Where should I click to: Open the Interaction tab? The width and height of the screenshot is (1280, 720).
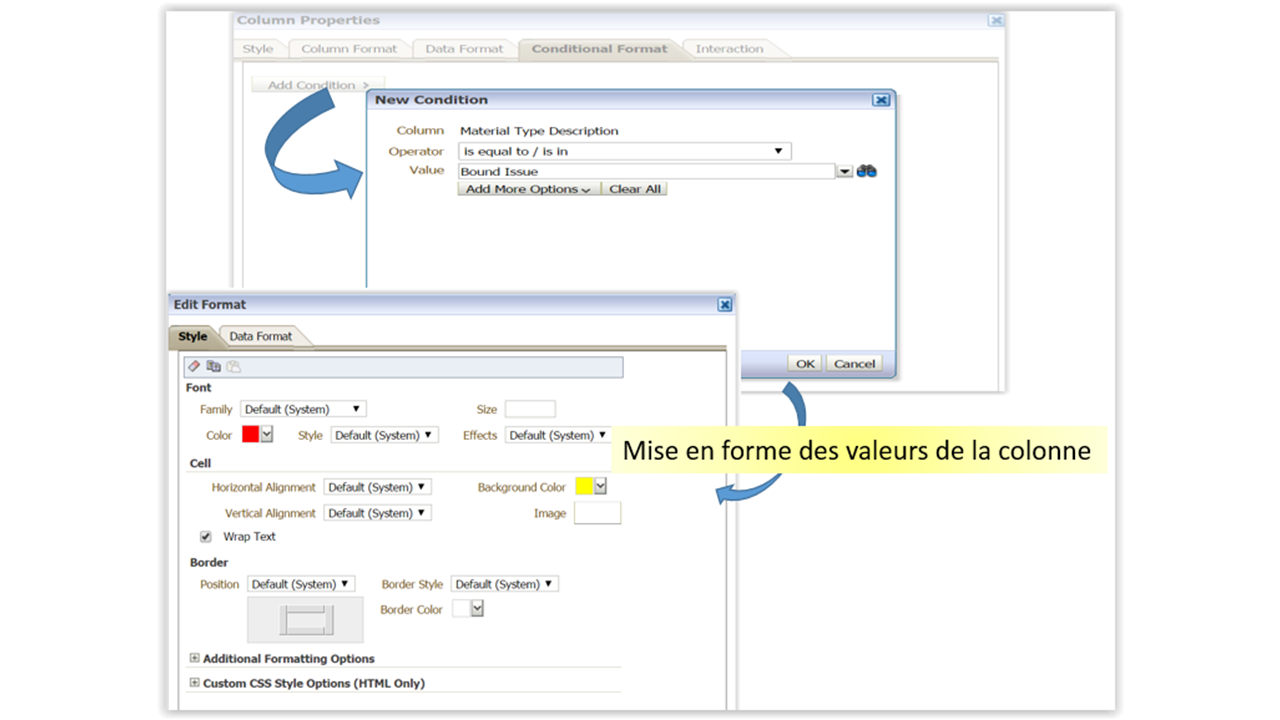click(729, 49)
